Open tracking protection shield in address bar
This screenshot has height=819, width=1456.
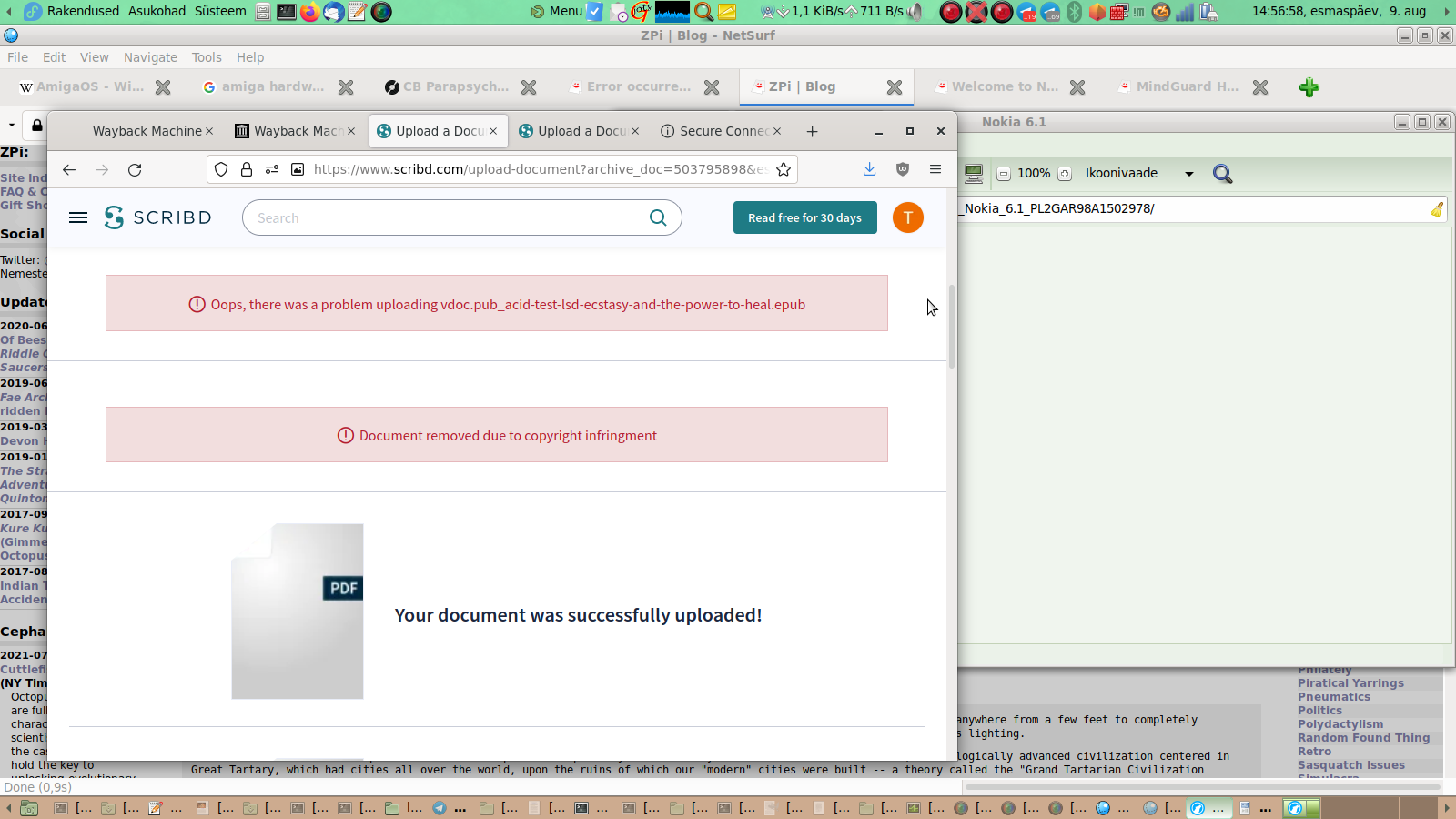tap(221, 169)
